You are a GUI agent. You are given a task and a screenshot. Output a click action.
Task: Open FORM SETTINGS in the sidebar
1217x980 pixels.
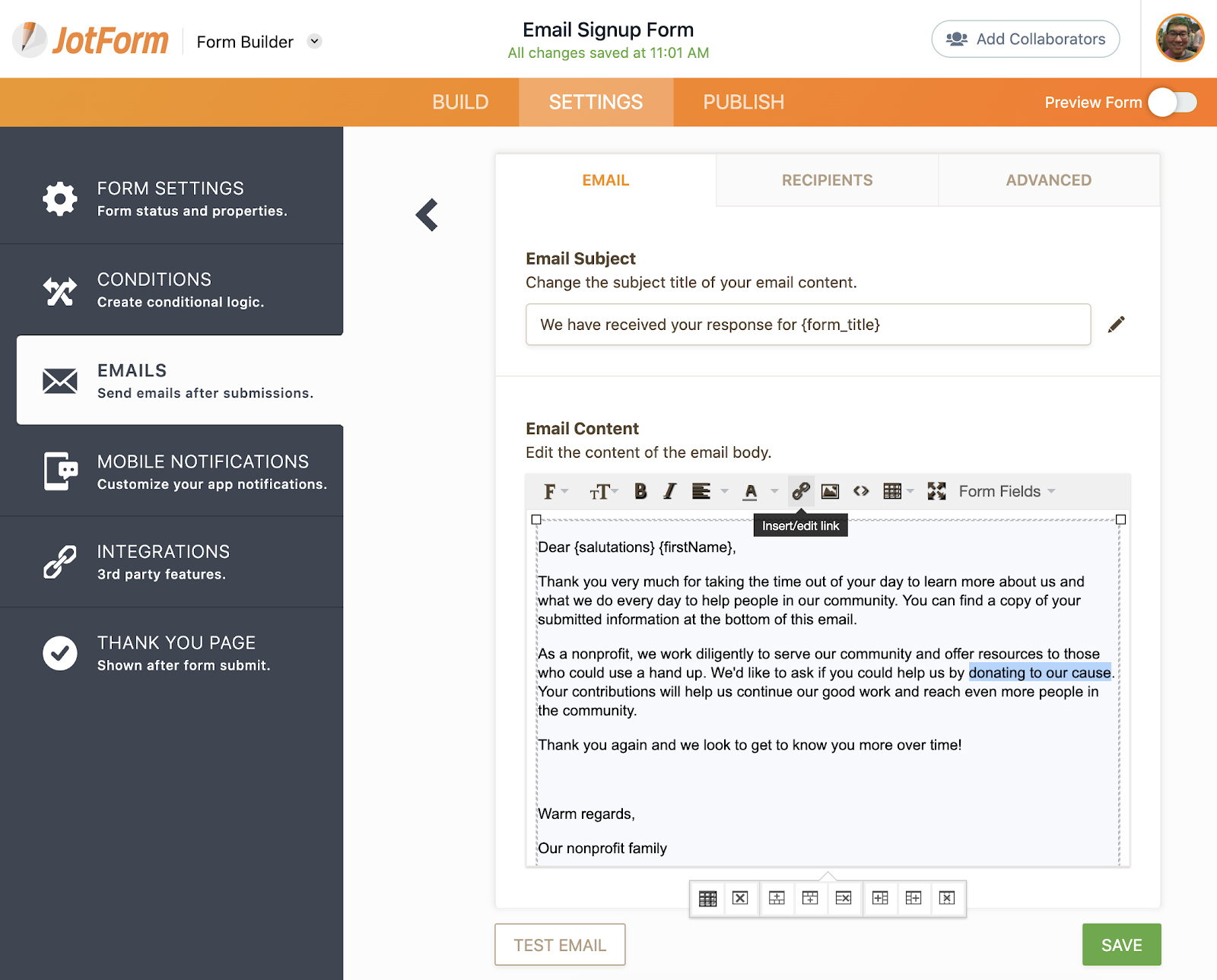pyautogui.click(x=171, y=198)
